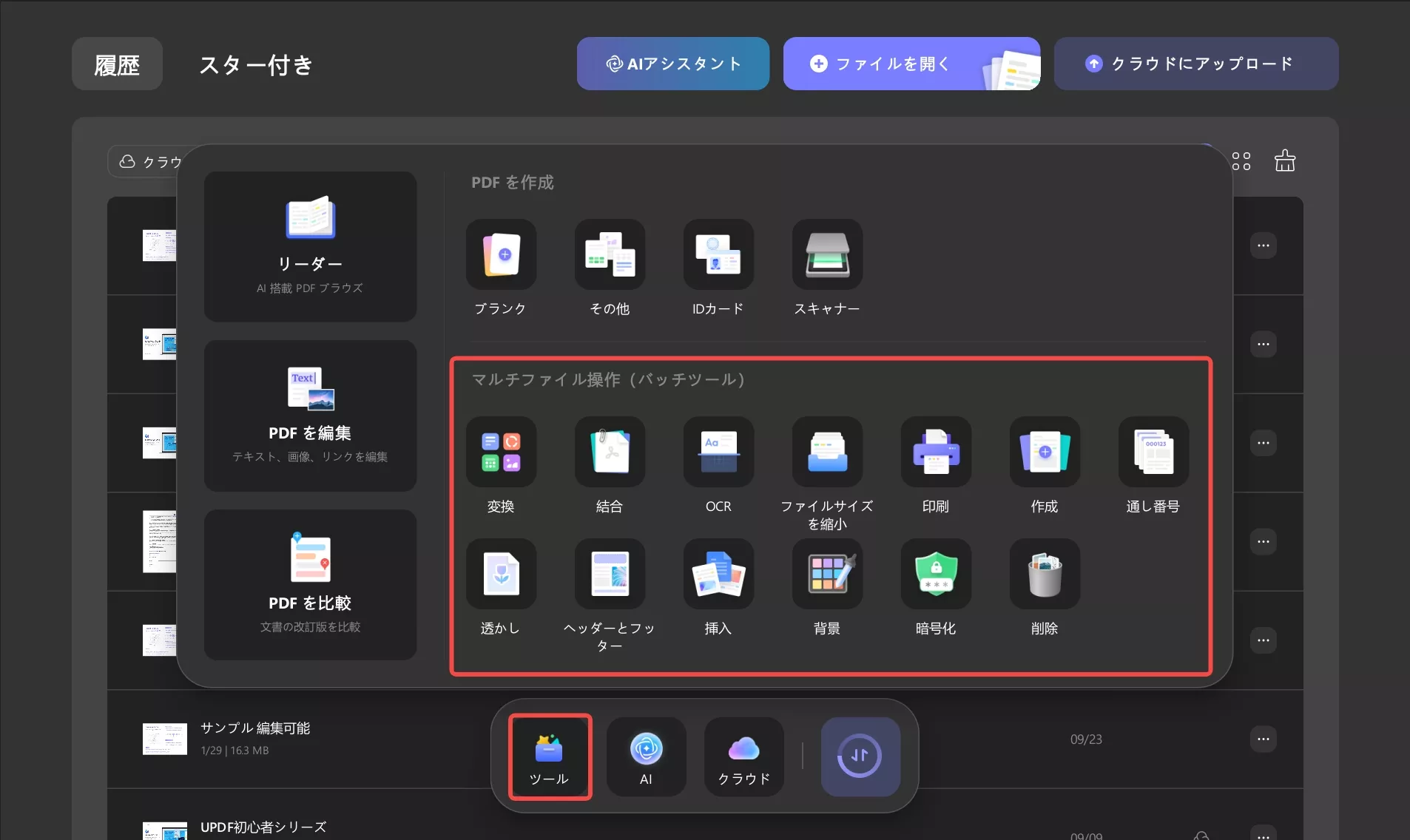
Task: Click the 09/23 date entry
Action: (1086, 739)
